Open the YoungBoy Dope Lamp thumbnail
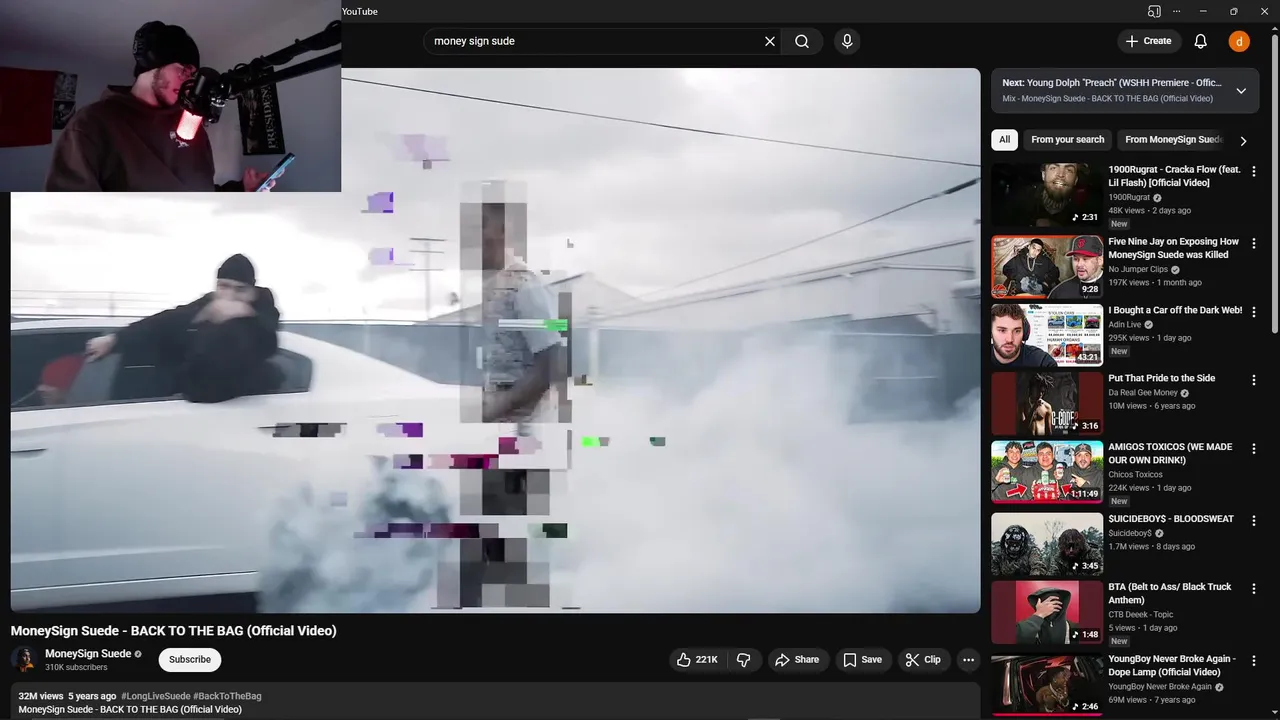Image resolution: width=1280 pixels, height=720 pixels. click(x=1047, y=684)
